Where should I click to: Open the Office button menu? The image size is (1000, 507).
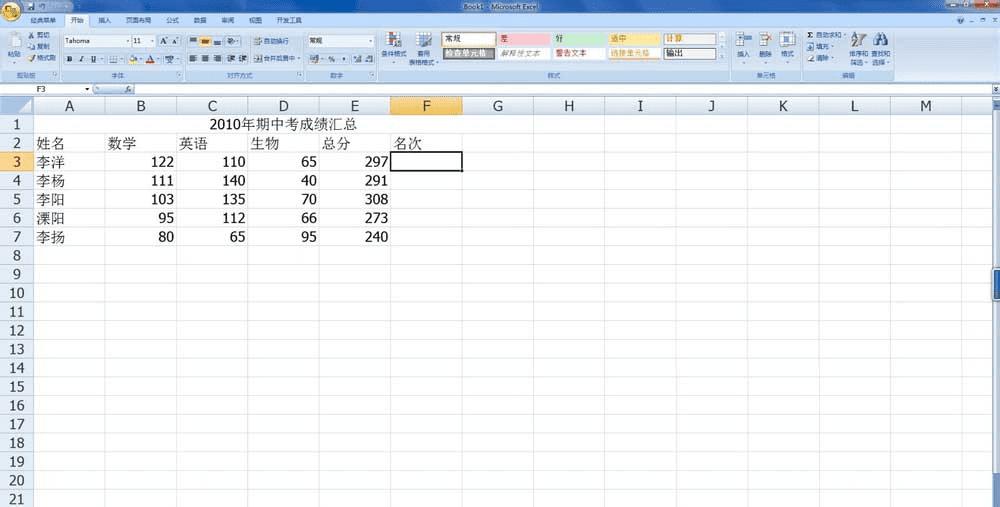tap(11, 11)
